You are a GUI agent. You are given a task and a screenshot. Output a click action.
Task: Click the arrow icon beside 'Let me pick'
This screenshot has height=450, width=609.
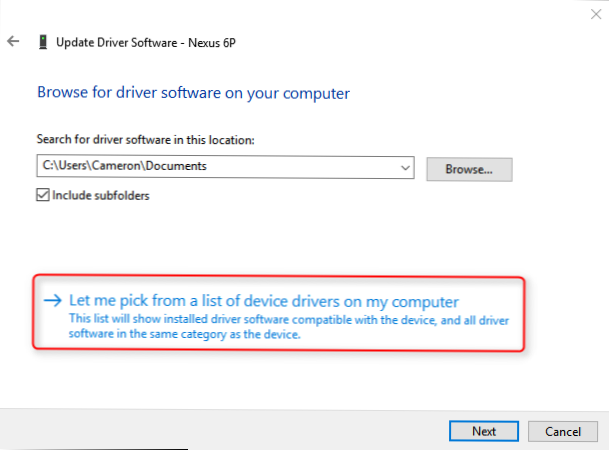tap(51, 300)
